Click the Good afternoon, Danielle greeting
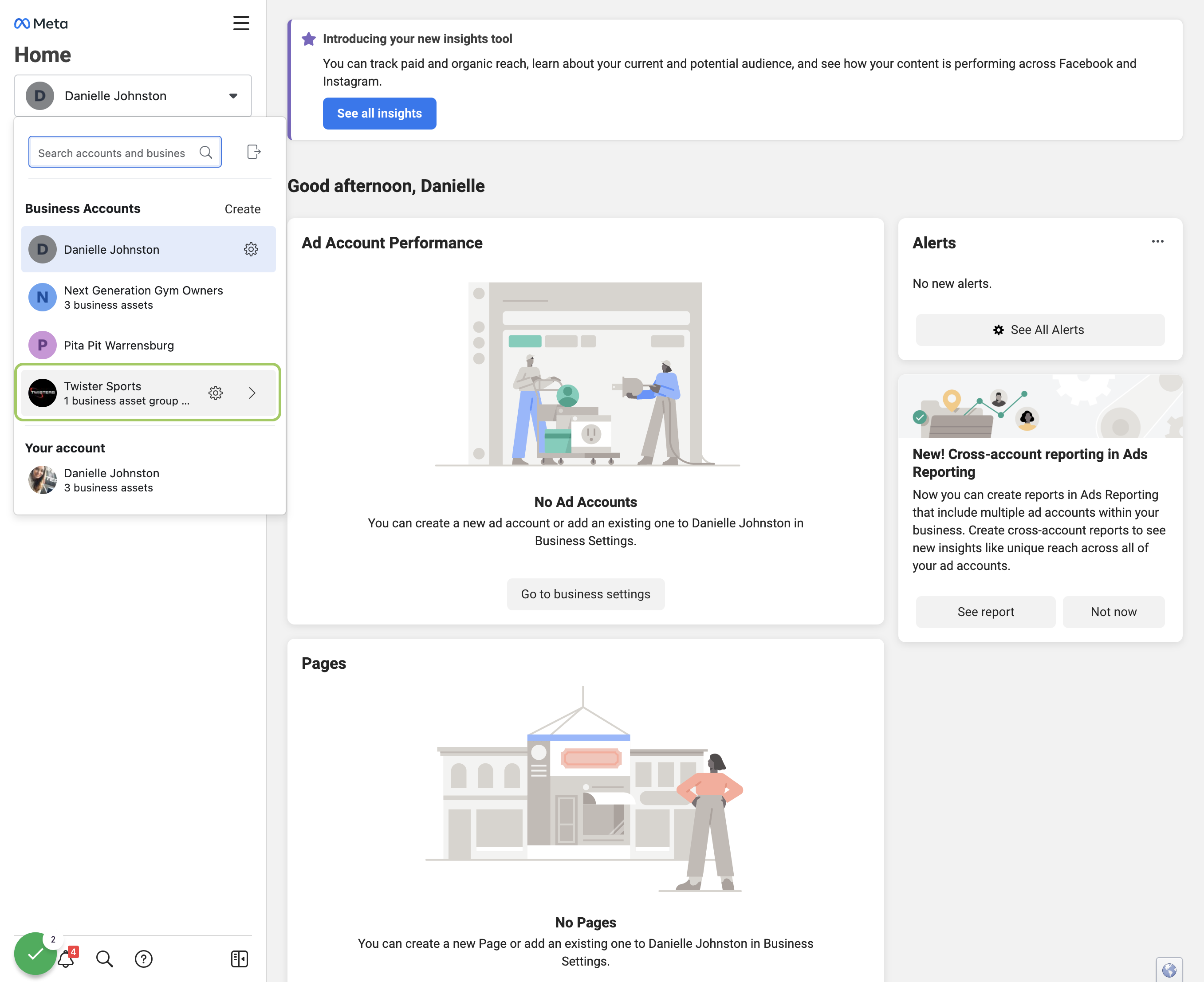This screenshot has height=982, width=1204. click(x=386, y=186)
